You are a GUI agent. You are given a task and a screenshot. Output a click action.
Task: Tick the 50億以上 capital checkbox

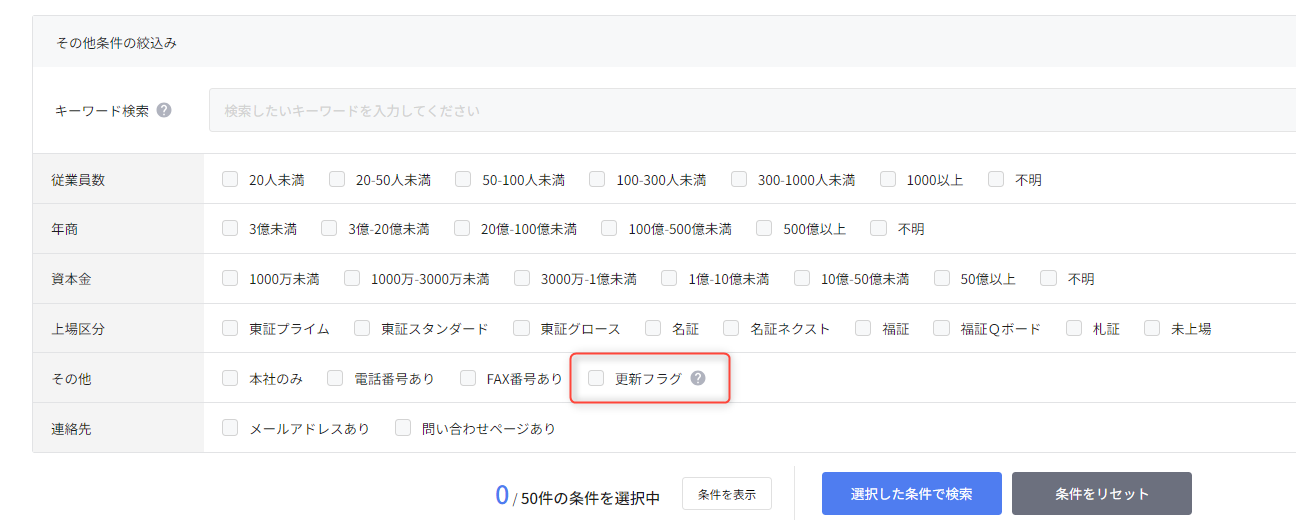pos(942,278)
